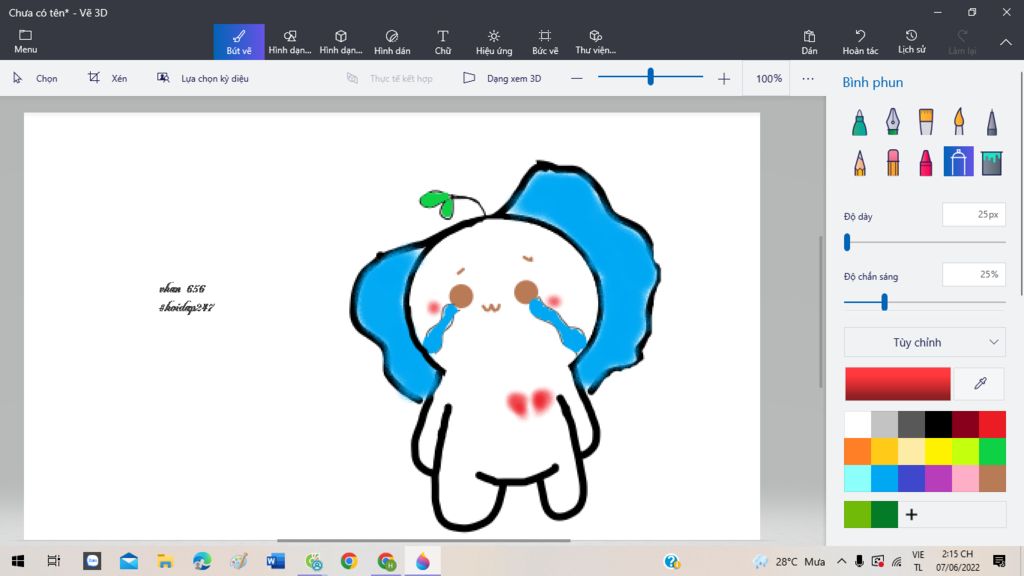Adjust the Độ chắn sáng opacity slider

(925, 302)
